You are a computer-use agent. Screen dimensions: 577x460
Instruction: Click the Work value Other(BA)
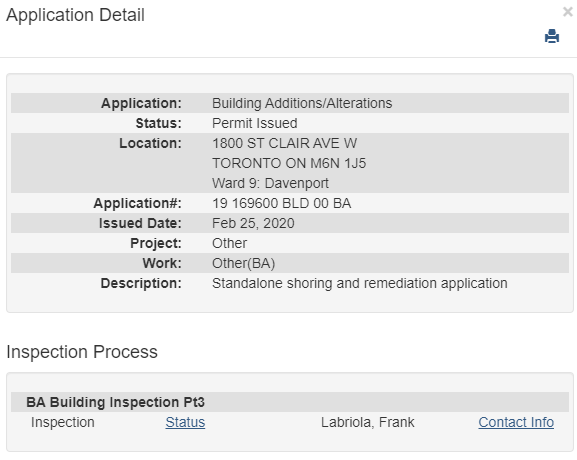[x=244, y=263]
